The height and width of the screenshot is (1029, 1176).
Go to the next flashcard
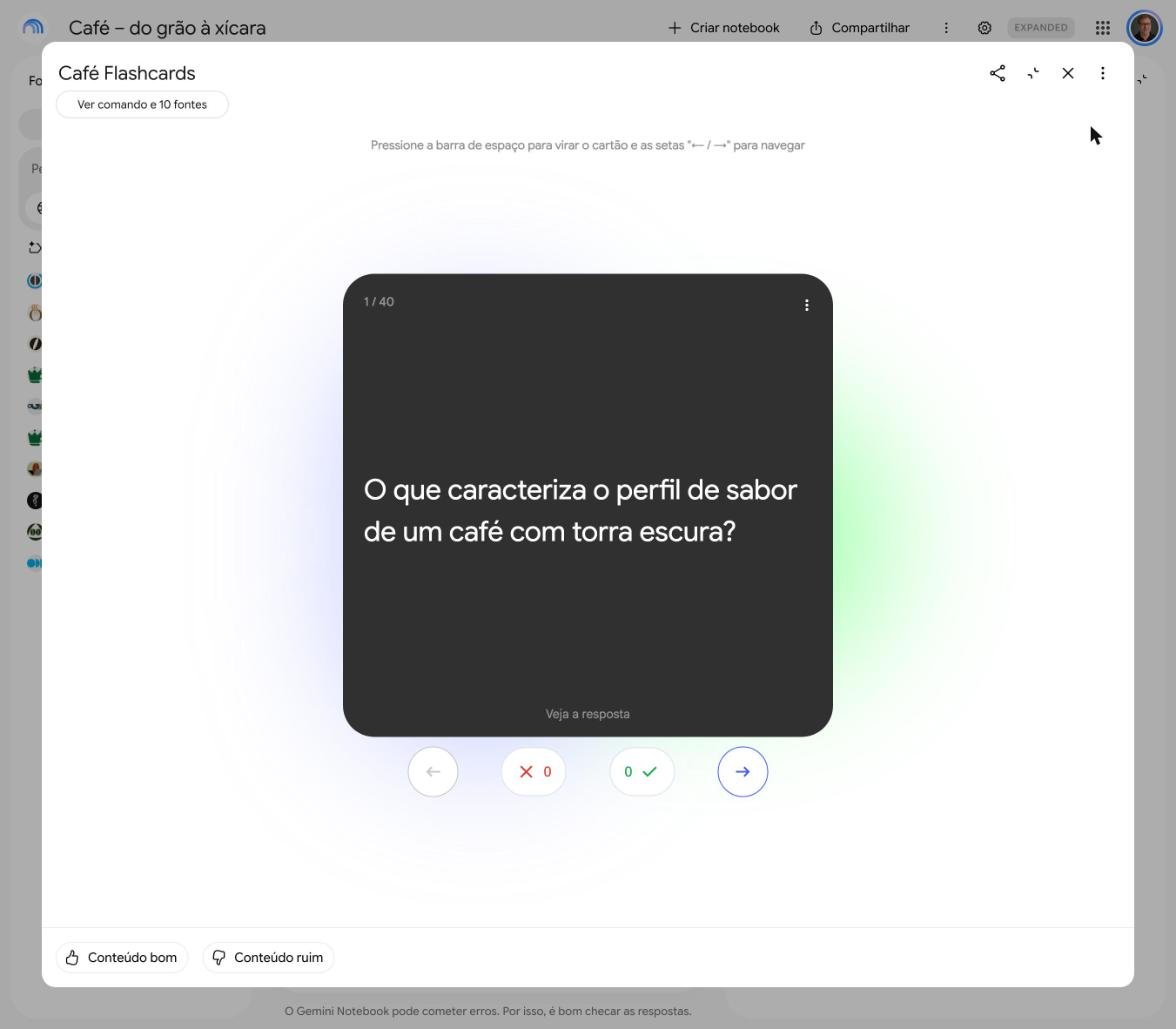pyautogui.click(x=742, y=772)
